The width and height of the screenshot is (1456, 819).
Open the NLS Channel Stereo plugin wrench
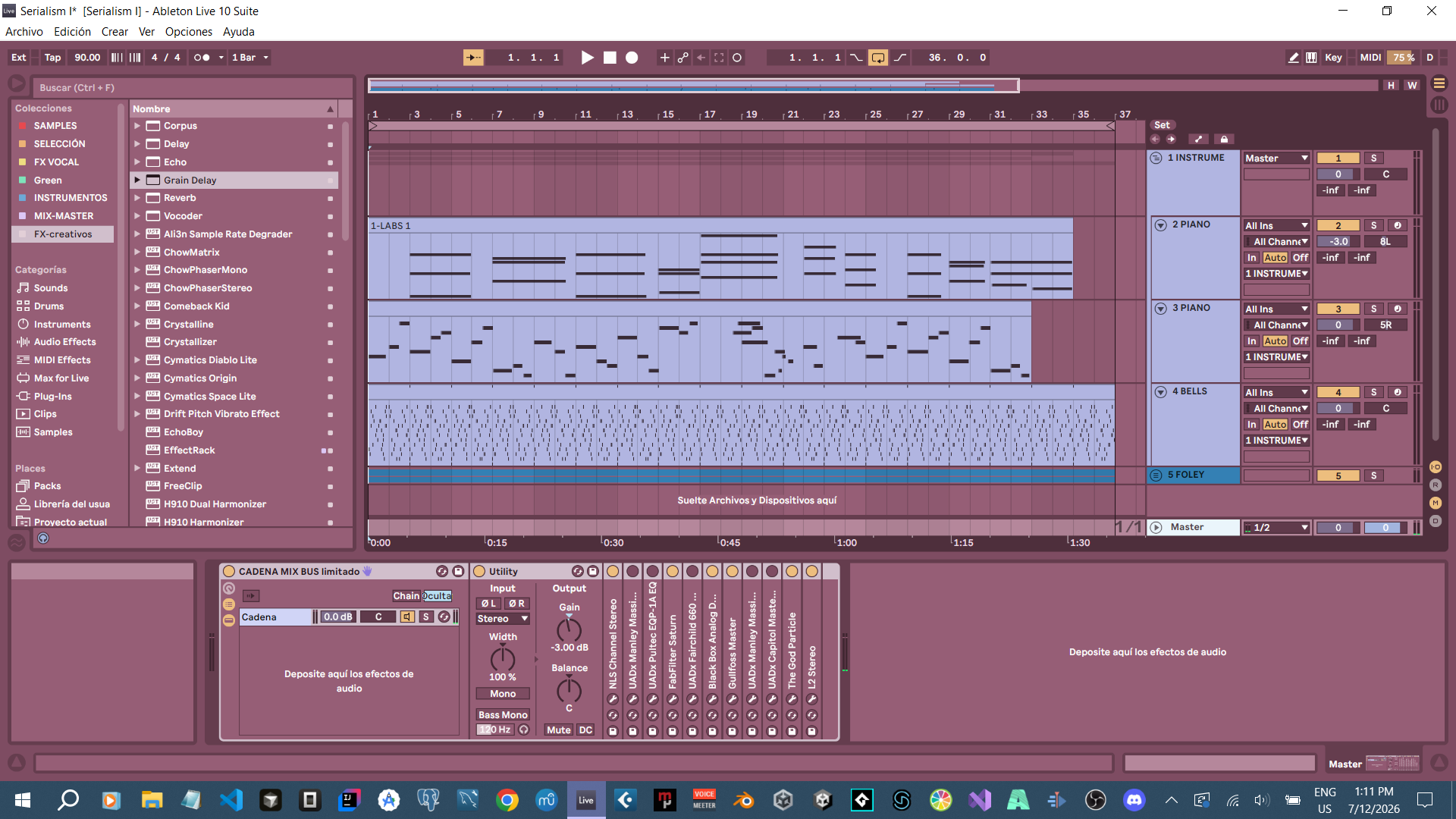[613, 699]
